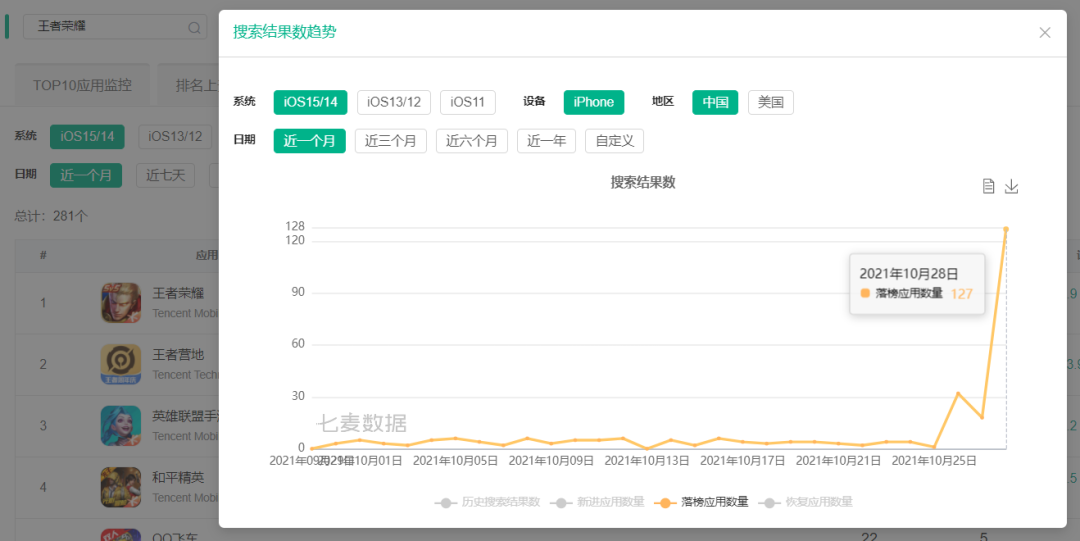
Task: Click the 王者荣耀 app icon
Action: tap(121, 303)
